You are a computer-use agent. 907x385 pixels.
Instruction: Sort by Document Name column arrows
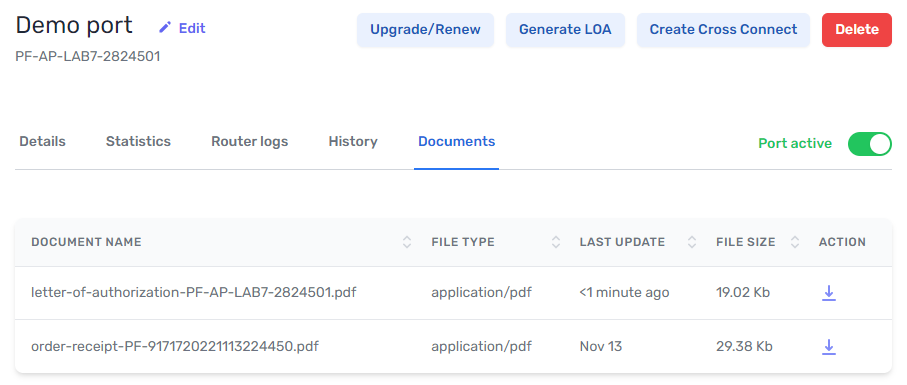407,242
